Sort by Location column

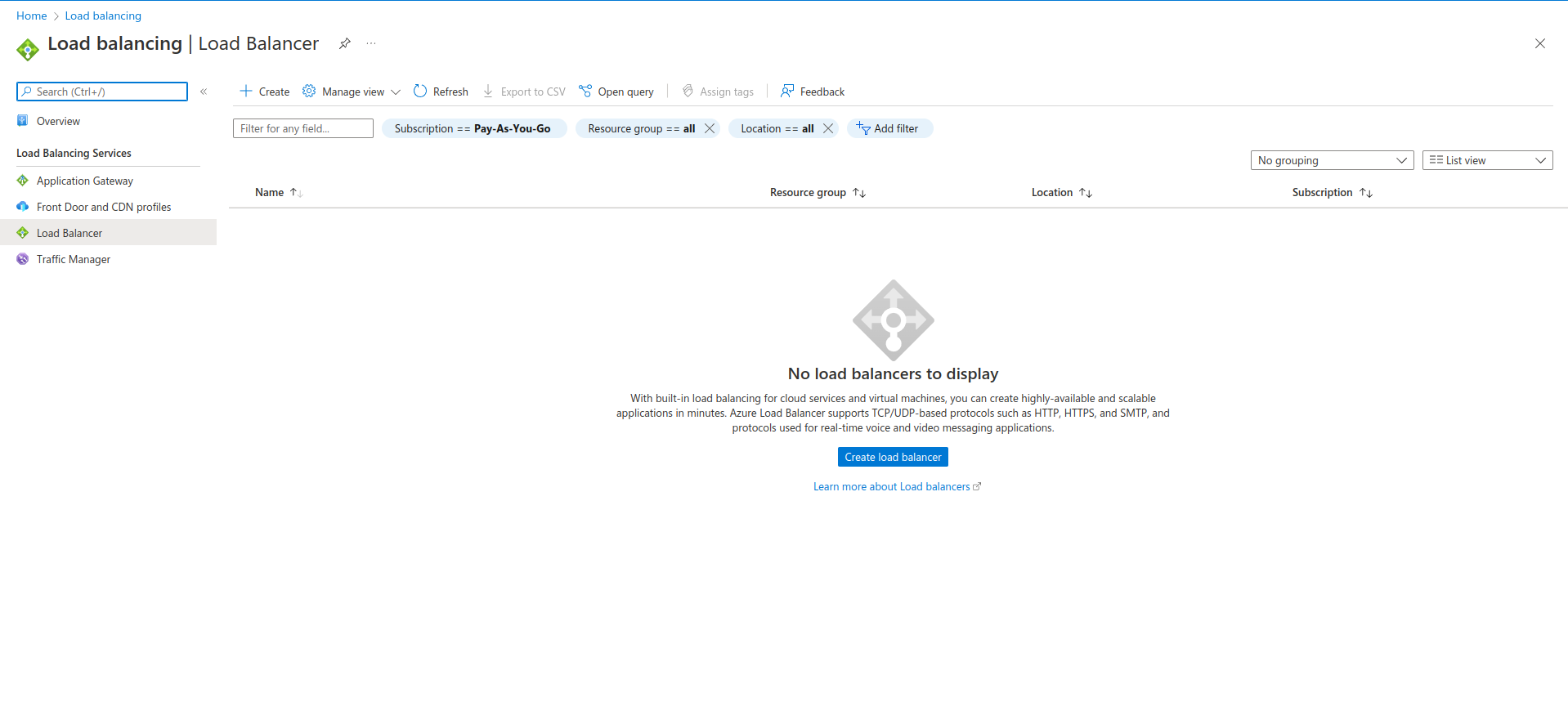pyautogui.click(x=1061, y=192)
